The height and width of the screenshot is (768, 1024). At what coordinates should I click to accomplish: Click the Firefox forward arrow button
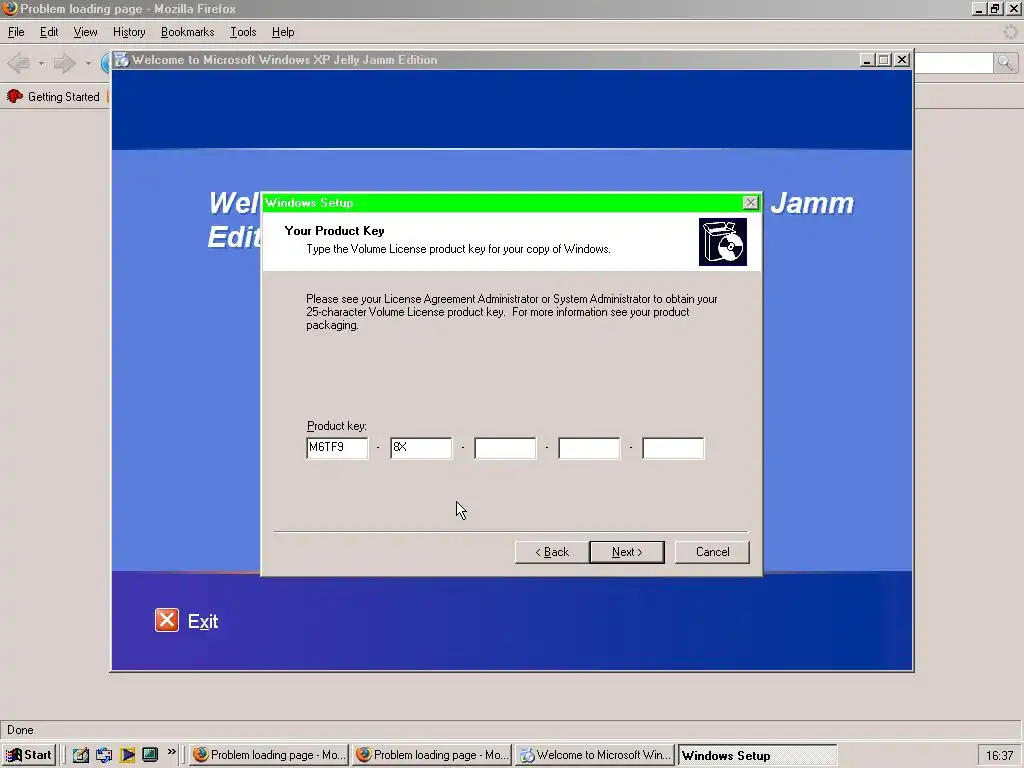tap(64, 63)
